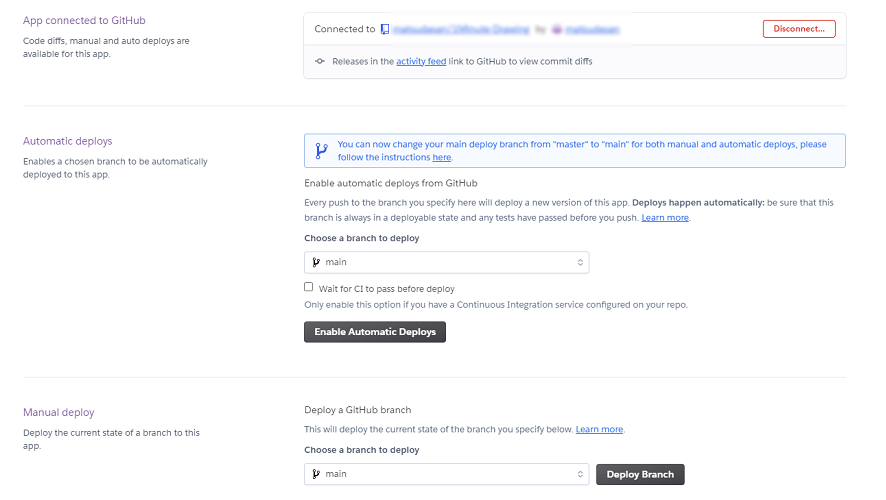Expand the manual deploy branch dropdown
Viewport: 886px width, 500px height.
[x=446, y=474]
